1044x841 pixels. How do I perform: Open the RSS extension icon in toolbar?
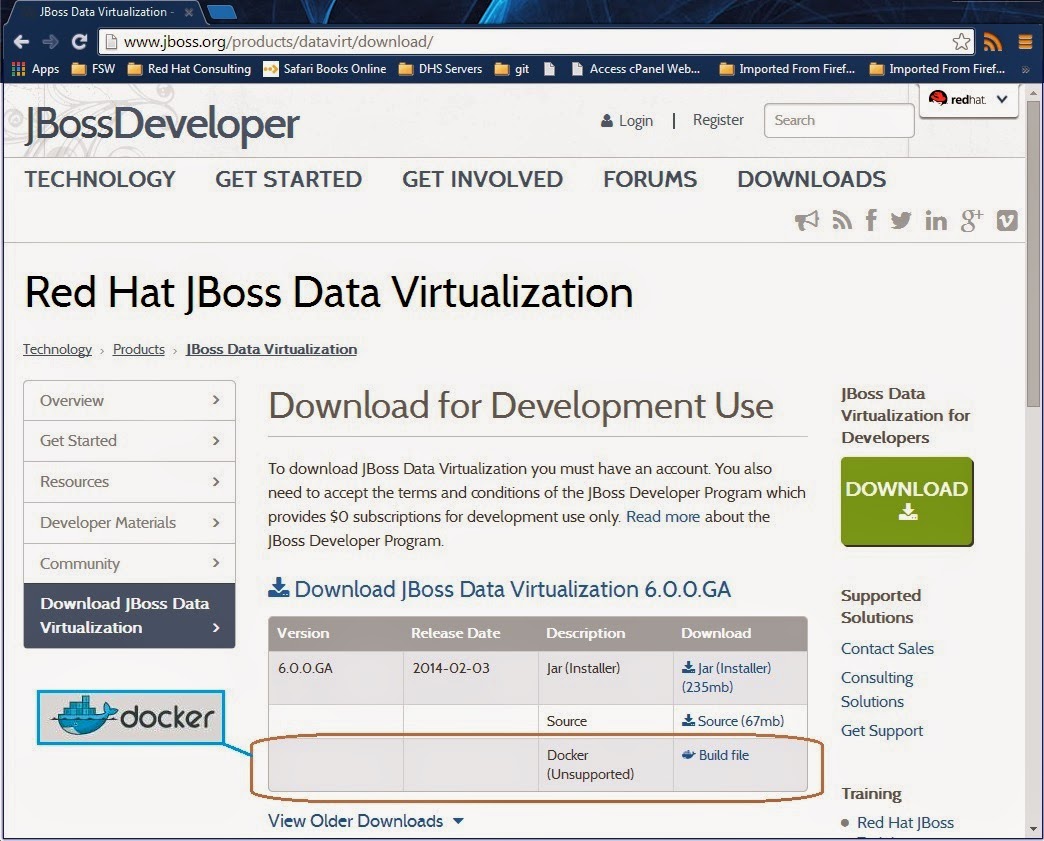tap(993, 42)
